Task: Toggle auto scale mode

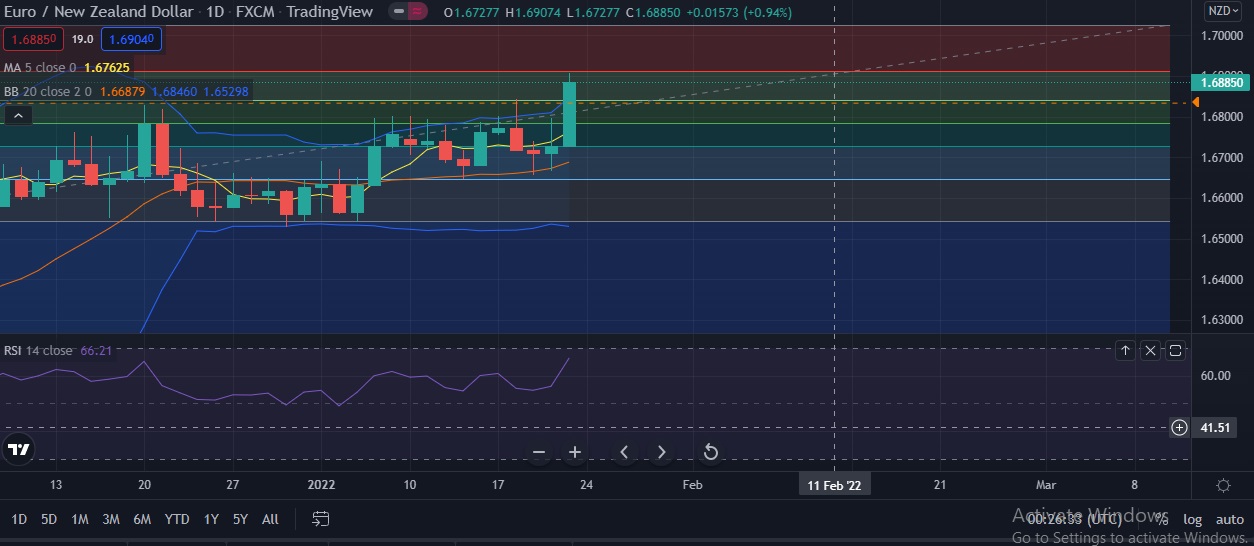Action: [1229, 519]
